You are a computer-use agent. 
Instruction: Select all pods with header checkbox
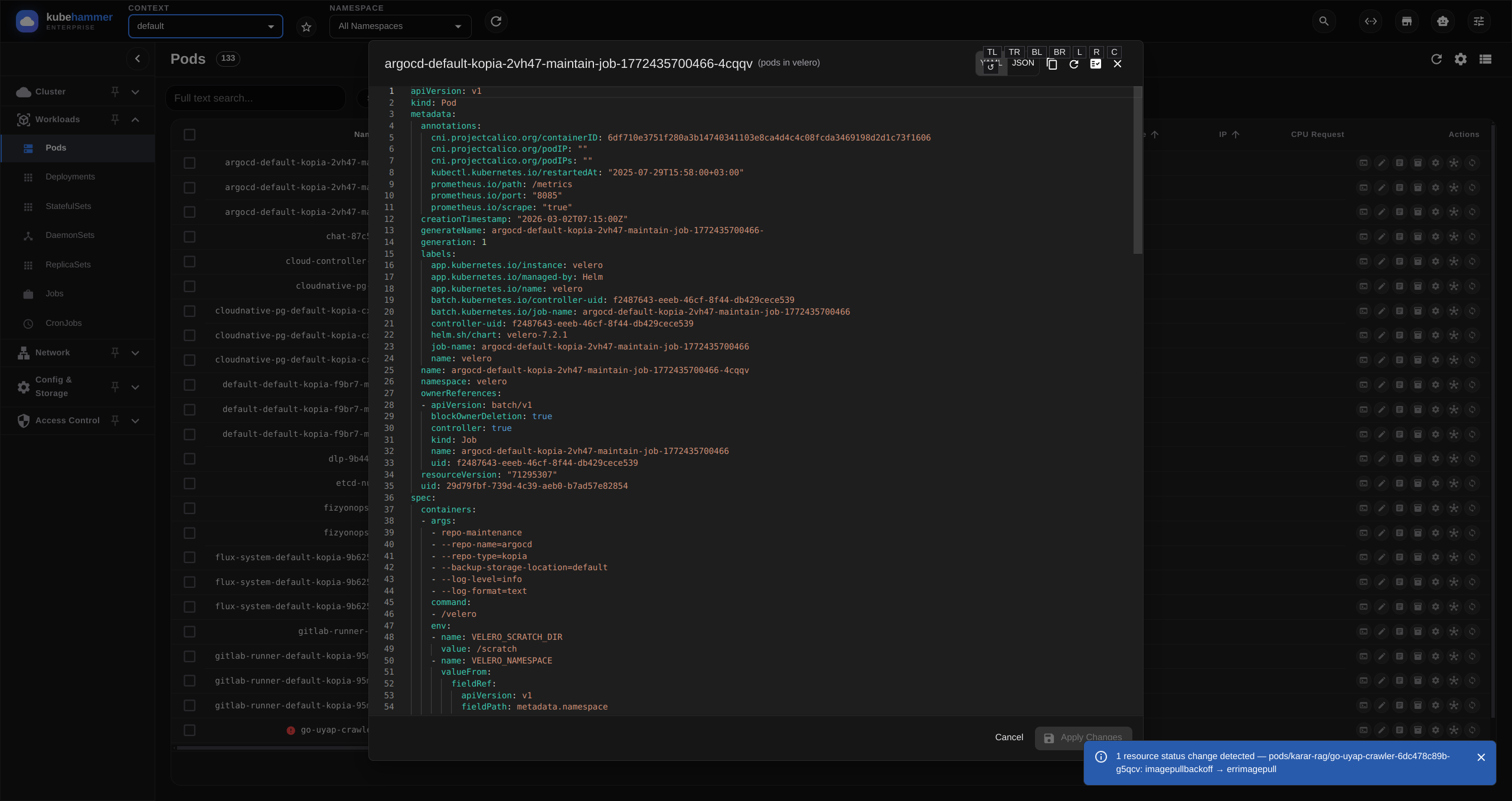(190, 135)
